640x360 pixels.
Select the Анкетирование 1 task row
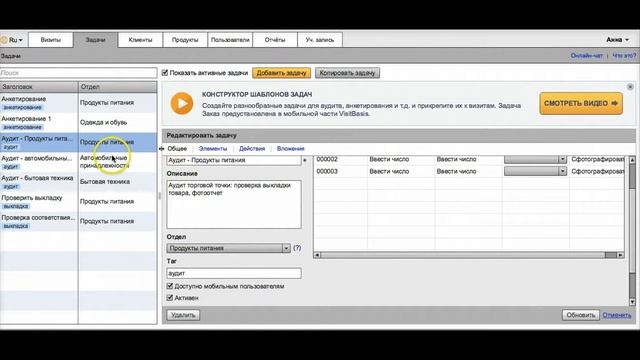pos(78,122)
